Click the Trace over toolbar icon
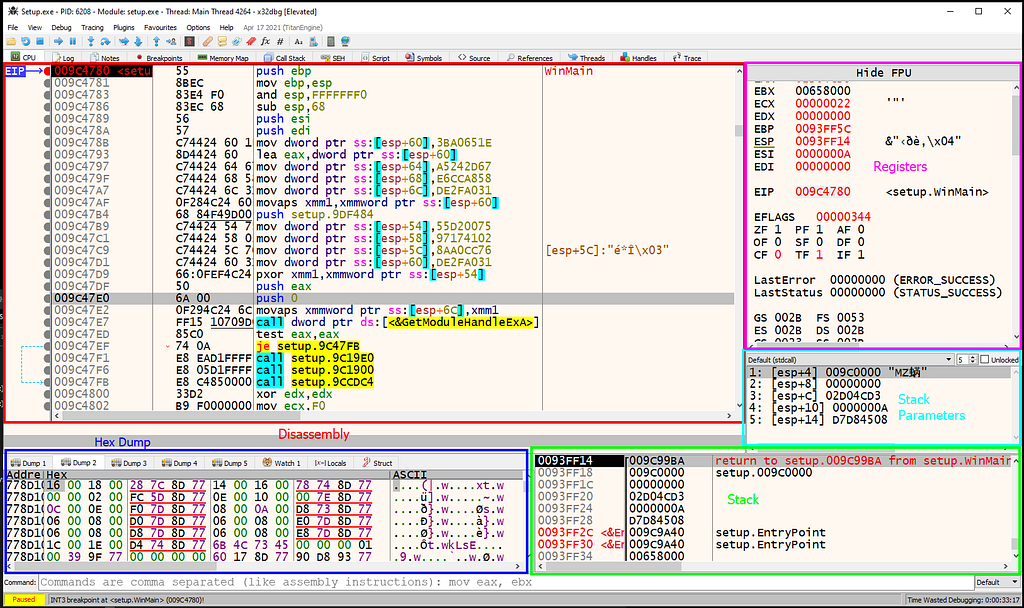1024x608 pixels. (x=138, y=41)
